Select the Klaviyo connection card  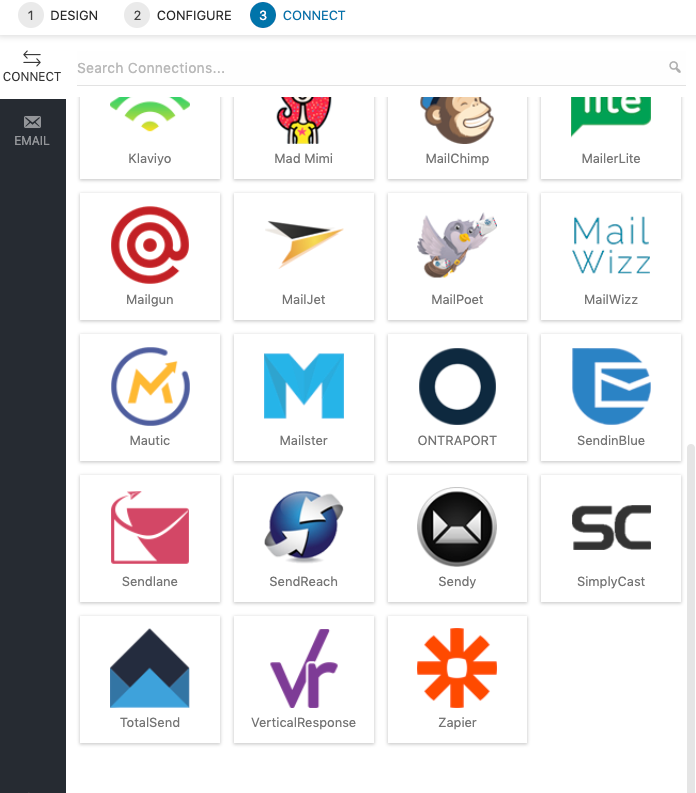point(150,138)
